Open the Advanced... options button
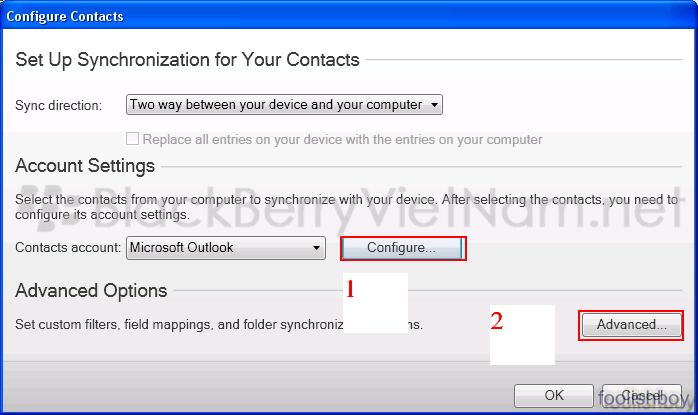698x415 pixels. click(631, 325)
